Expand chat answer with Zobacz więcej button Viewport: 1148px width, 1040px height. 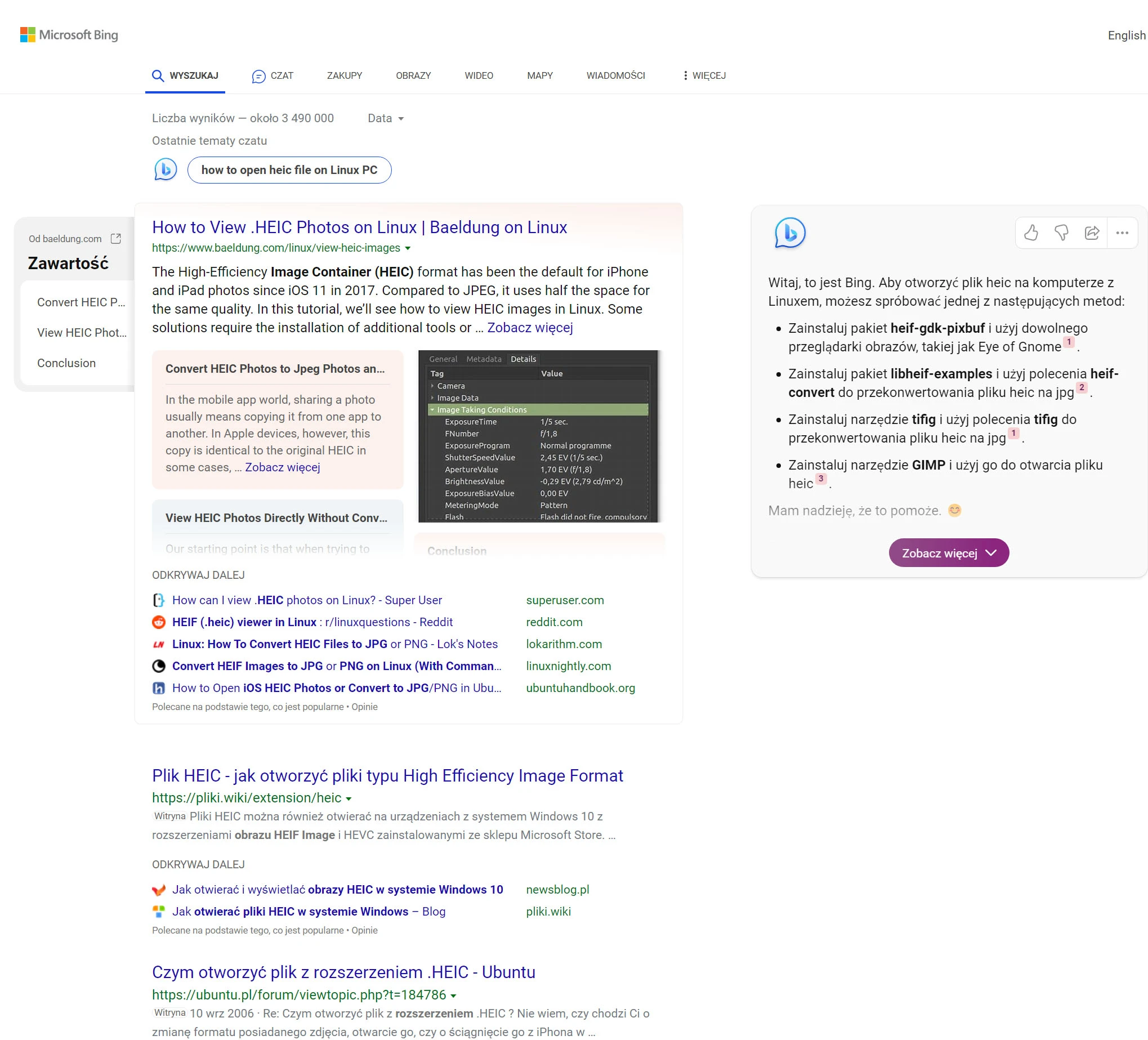point(949,553)
